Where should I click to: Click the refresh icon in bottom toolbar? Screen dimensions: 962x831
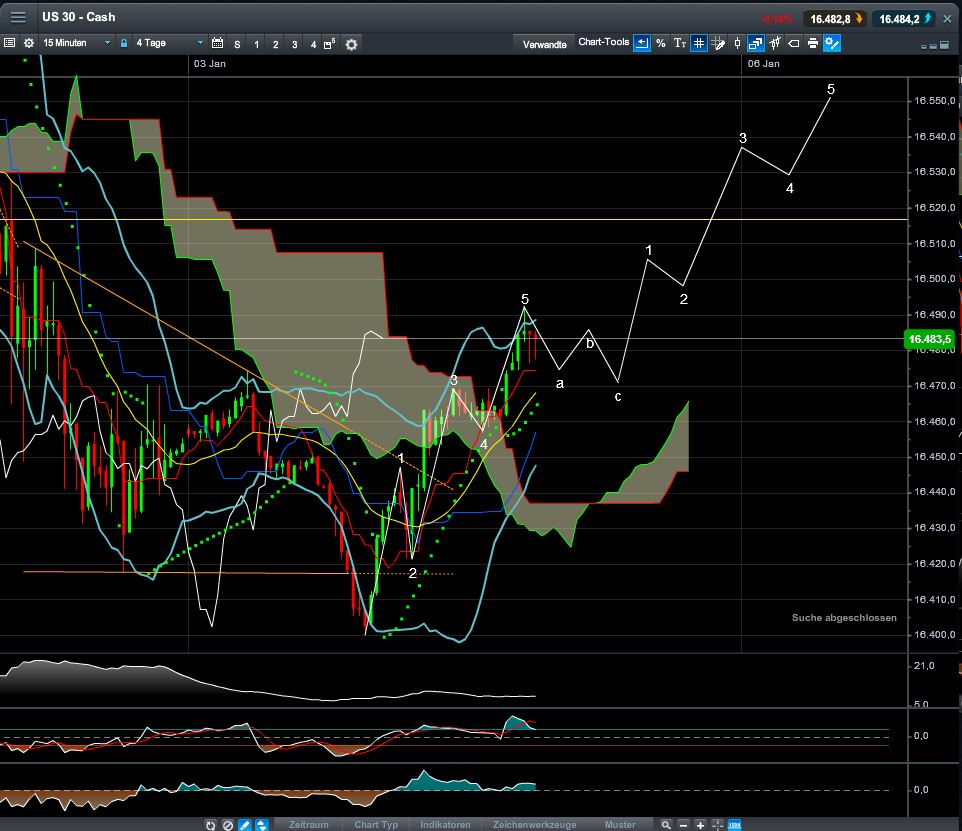point(210,825)
